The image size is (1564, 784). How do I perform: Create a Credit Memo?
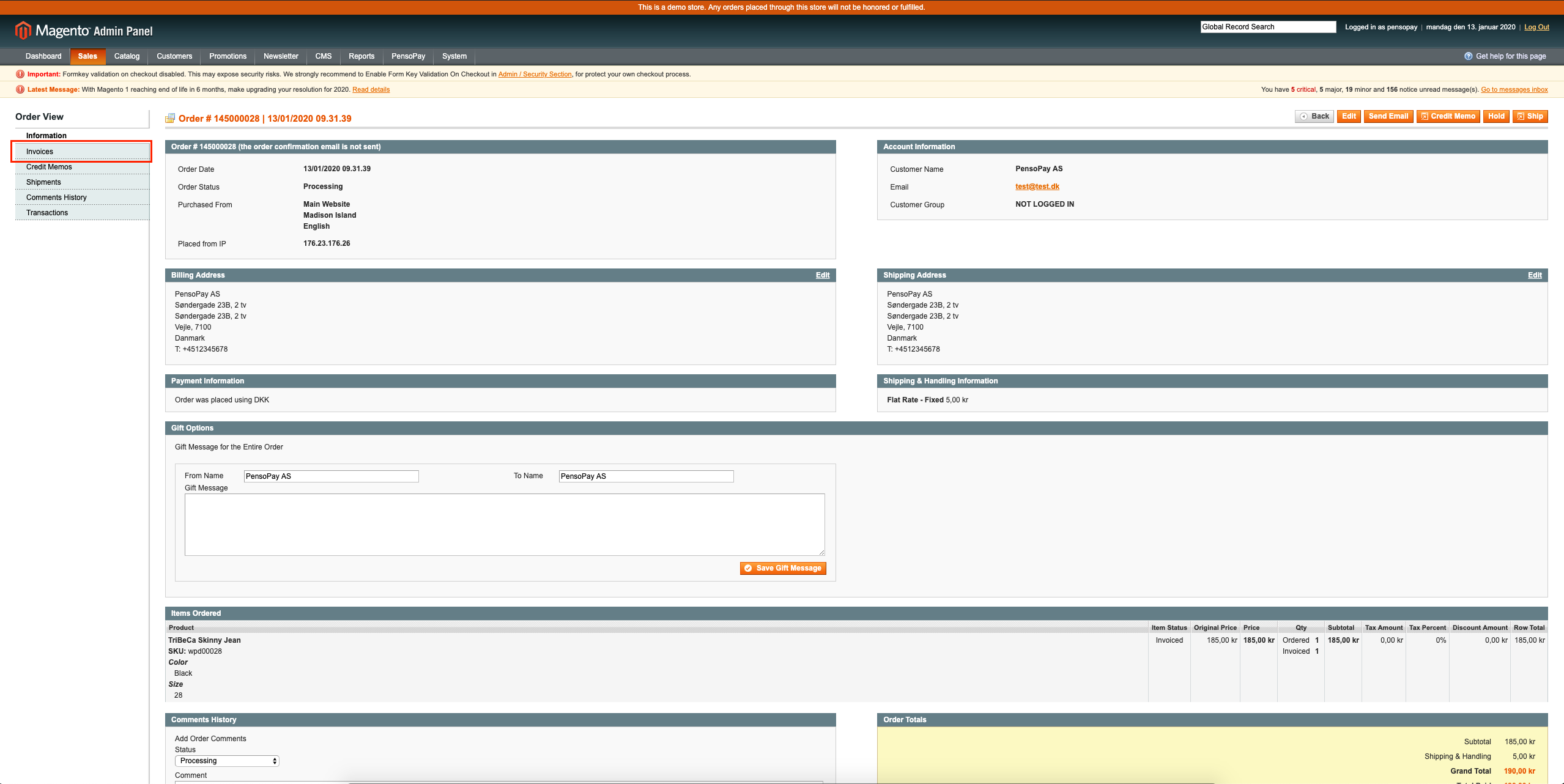point(1448,116)
